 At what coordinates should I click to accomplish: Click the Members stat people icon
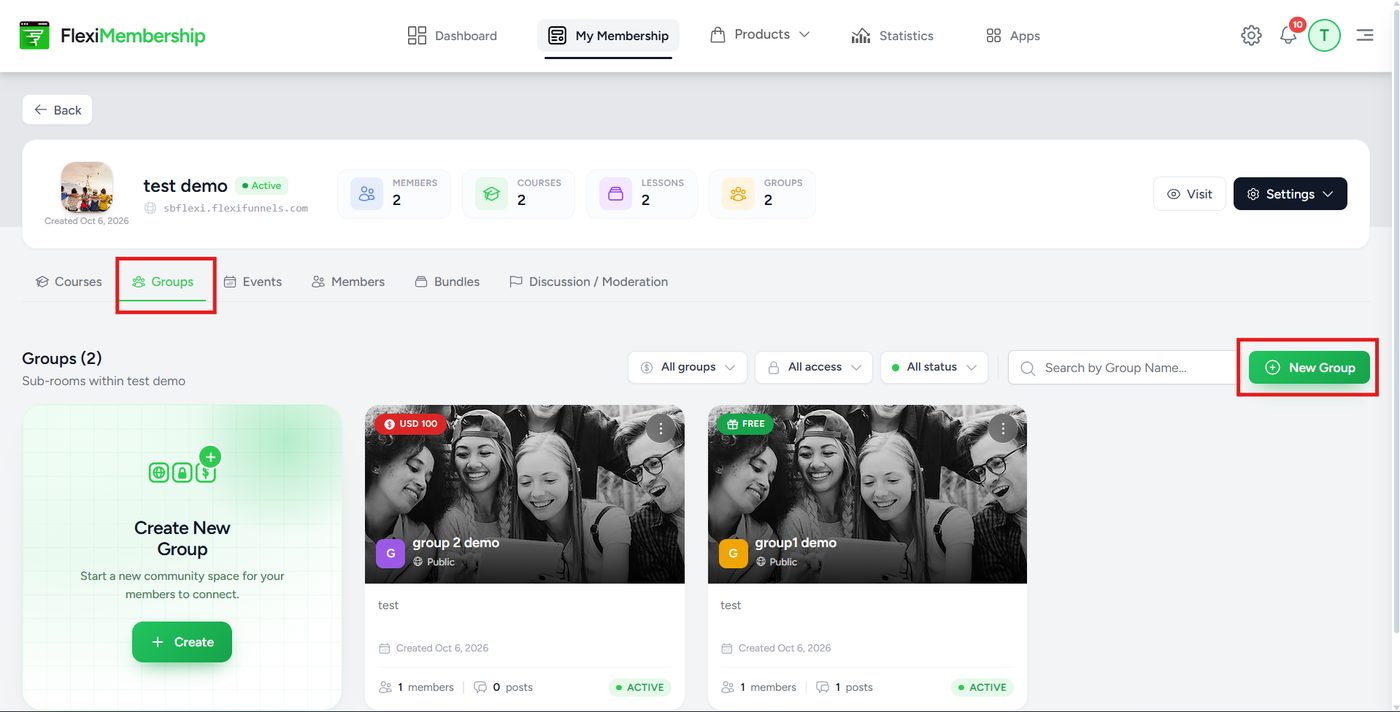[367, 194]
